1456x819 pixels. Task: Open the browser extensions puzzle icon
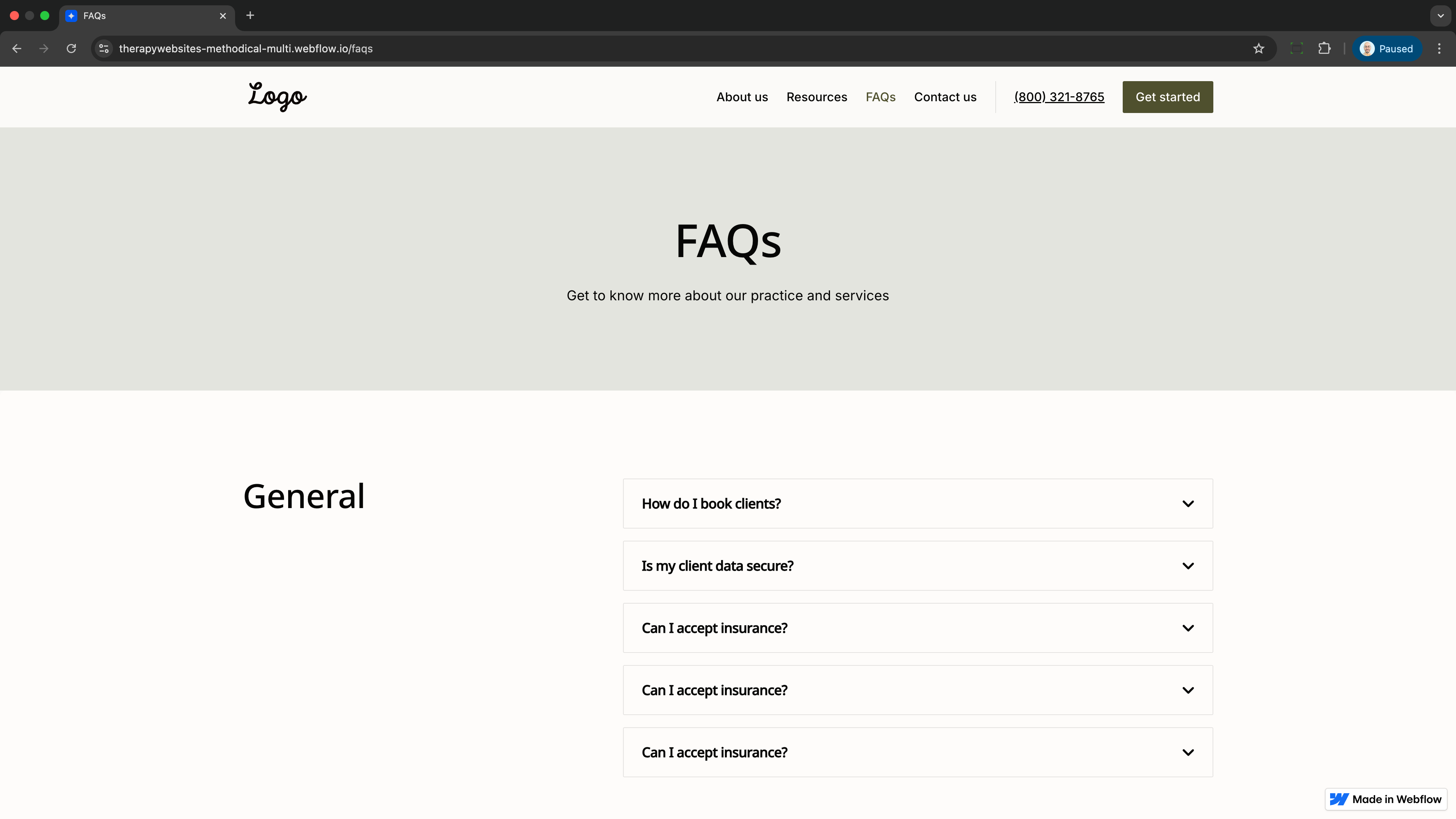[1324, 49]
